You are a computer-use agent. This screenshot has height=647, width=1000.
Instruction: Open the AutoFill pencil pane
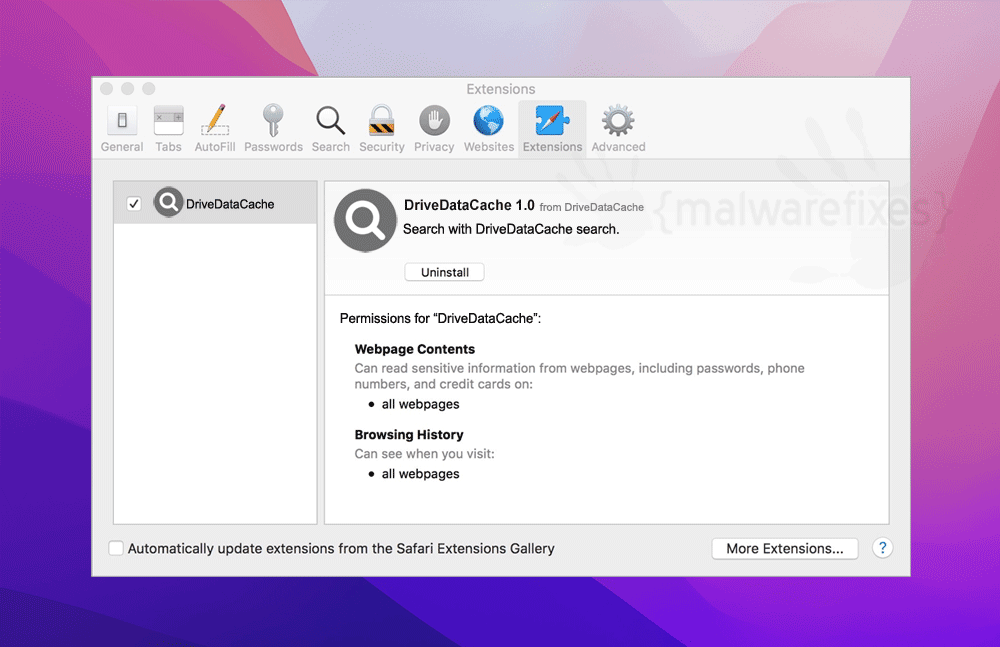coord(215,129)
